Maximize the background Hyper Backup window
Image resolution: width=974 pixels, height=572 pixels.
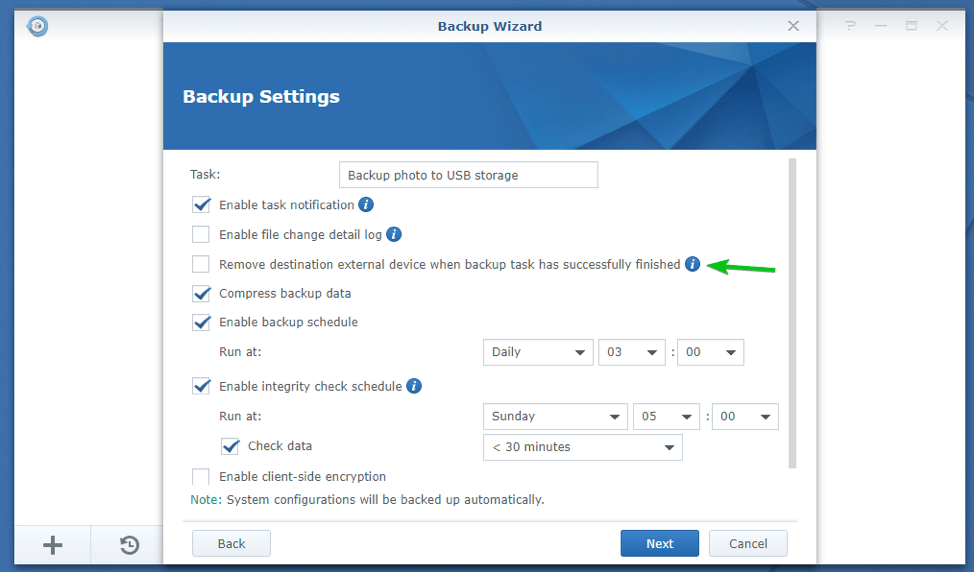pyautogui.click(x=911, y=26)
